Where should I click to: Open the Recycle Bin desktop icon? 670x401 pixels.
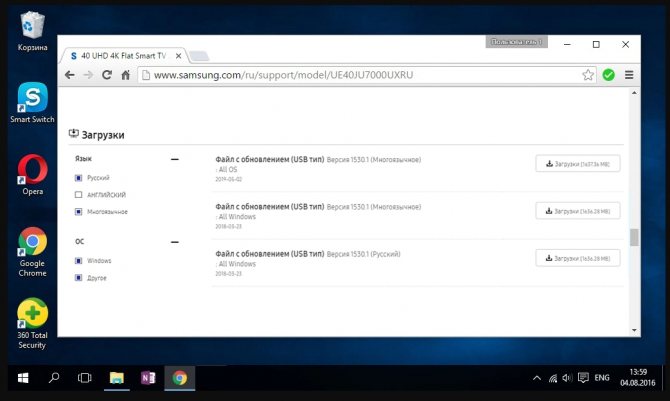32,31
